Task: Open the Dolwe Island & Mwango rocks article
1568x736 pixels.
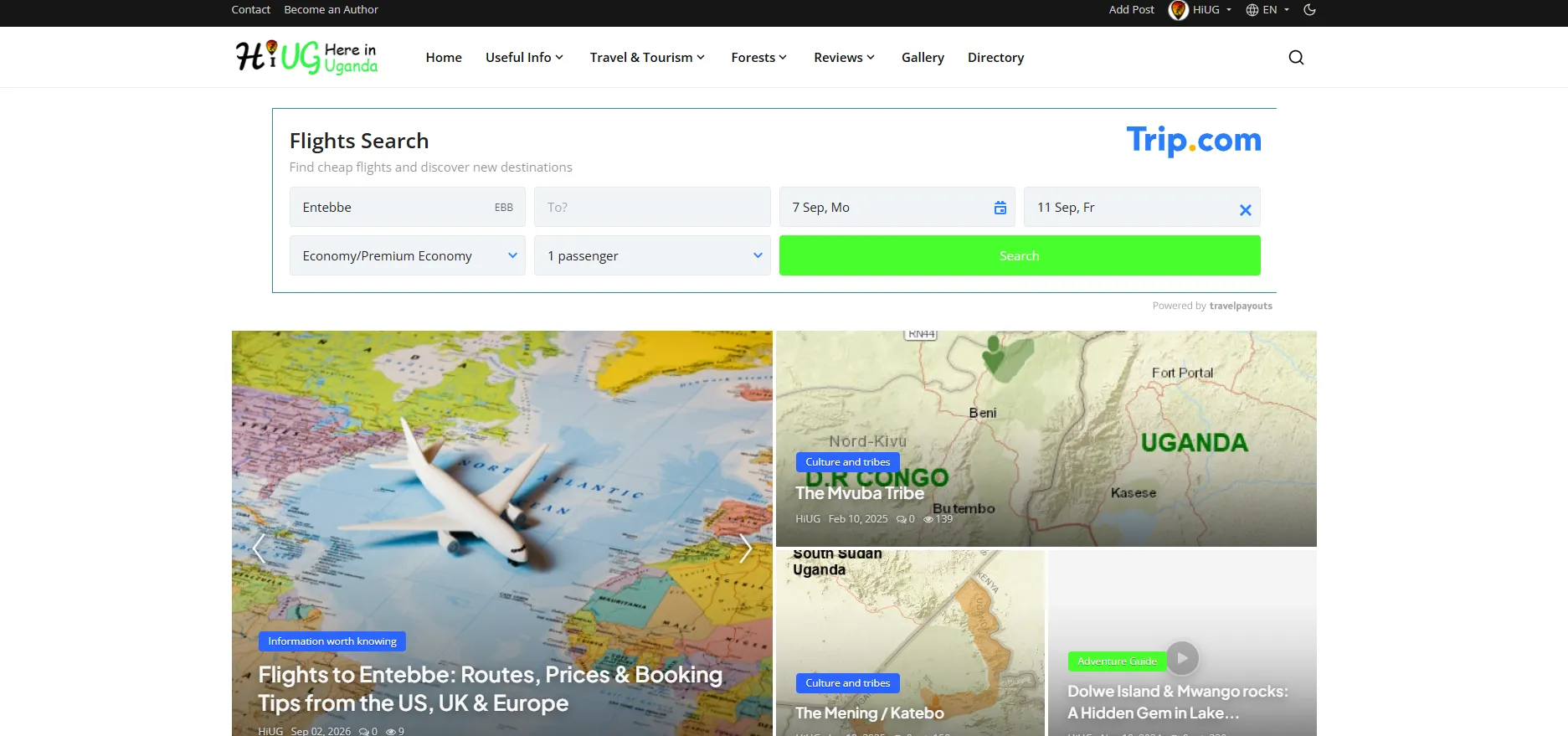Action: pos(1178,702)
